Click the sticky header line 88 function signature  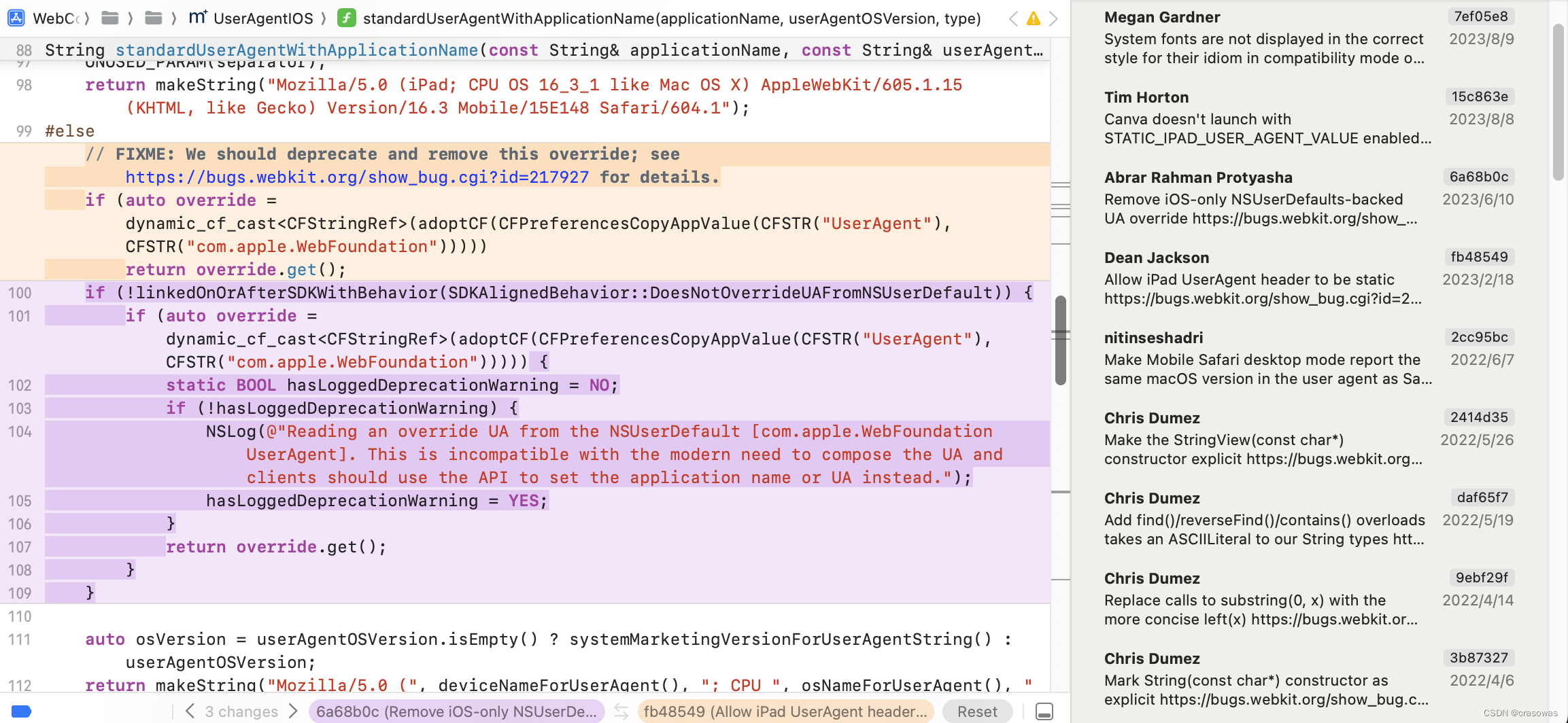tap(544, 50)
